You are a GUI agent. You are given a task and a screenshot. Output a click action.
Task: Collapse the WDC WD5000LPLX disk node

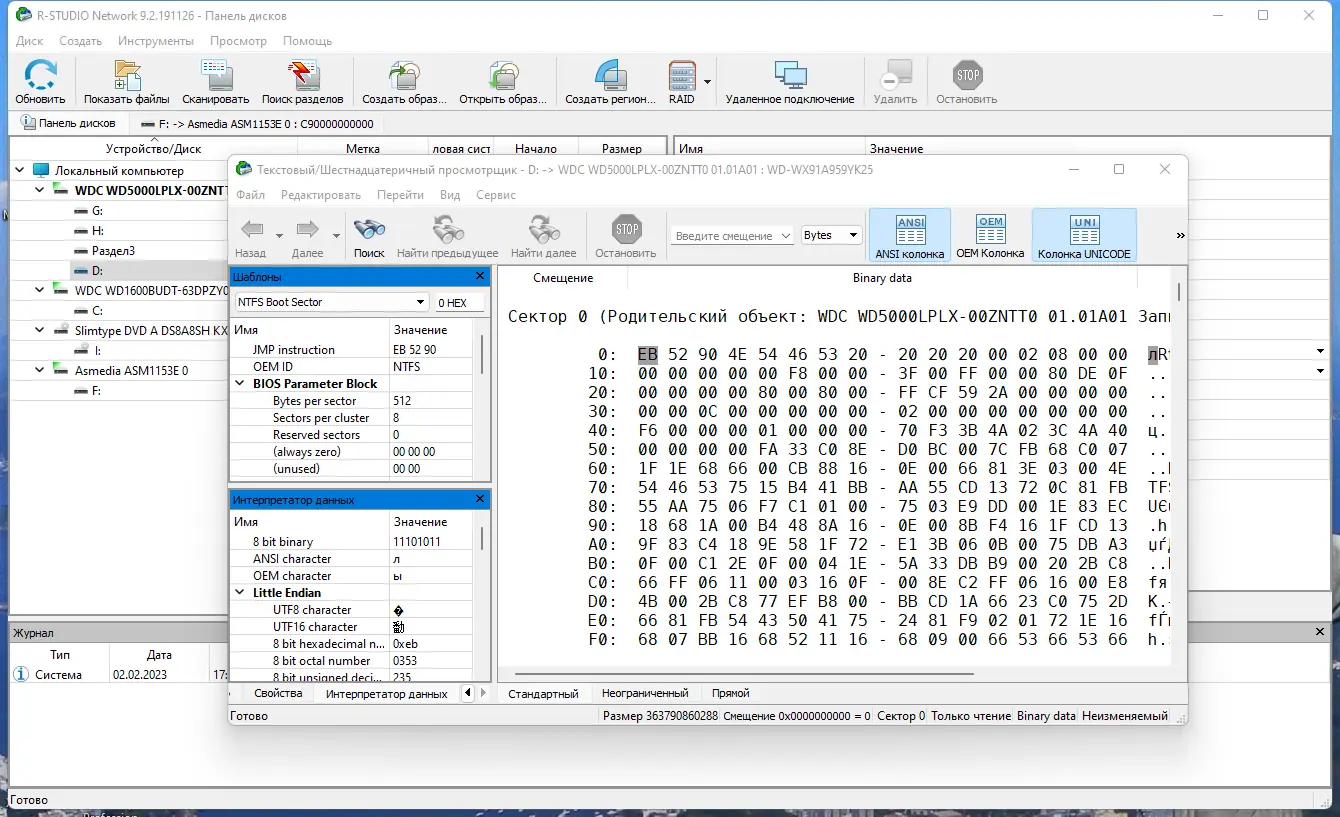tap(39, 190)
